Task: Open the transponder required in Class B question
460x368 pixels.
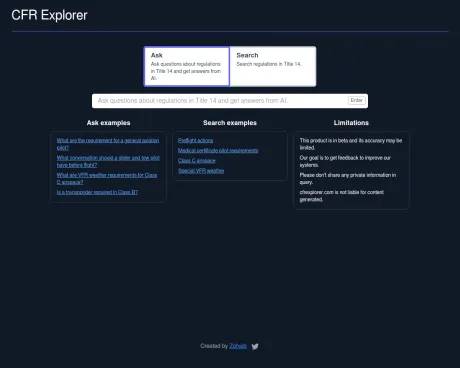Action: click(x=97, y=192)
